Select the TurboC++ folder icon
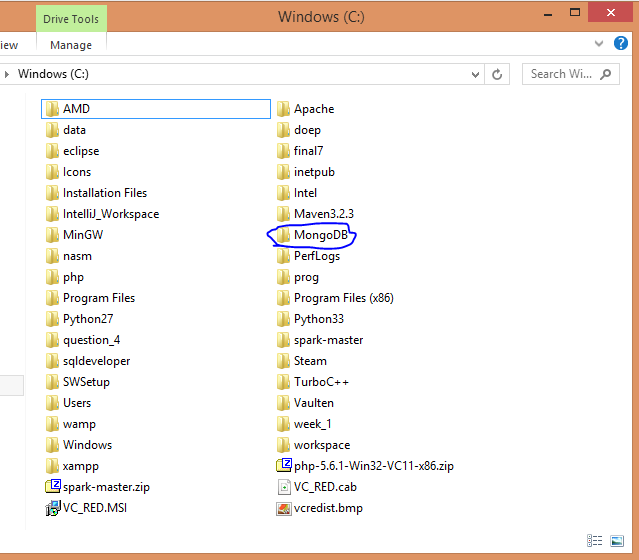 pyautogui.click(x=283, y=382)
